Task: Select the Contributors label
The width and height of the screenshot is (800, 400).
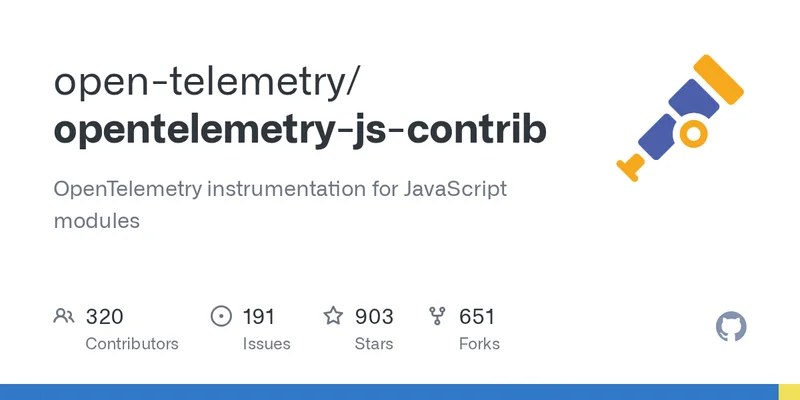Action: coord(132,343)
